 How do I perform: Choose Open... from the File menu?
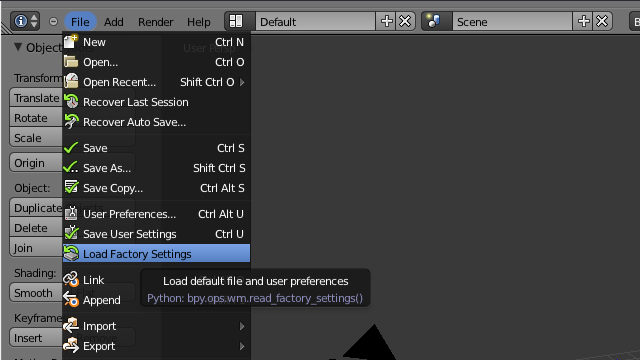tap(156, 62)
